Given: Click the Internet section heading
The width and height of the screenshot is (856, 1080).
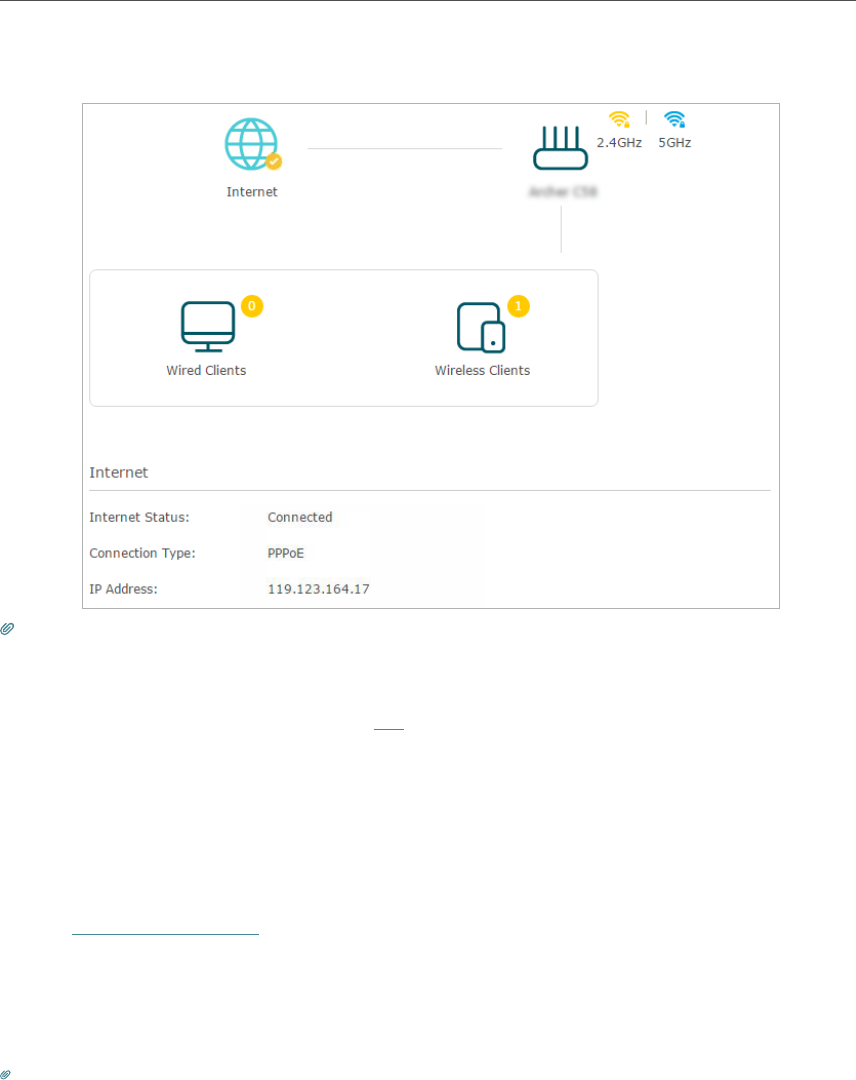Looking at the screenshot, I should click(x=119, y=472).
